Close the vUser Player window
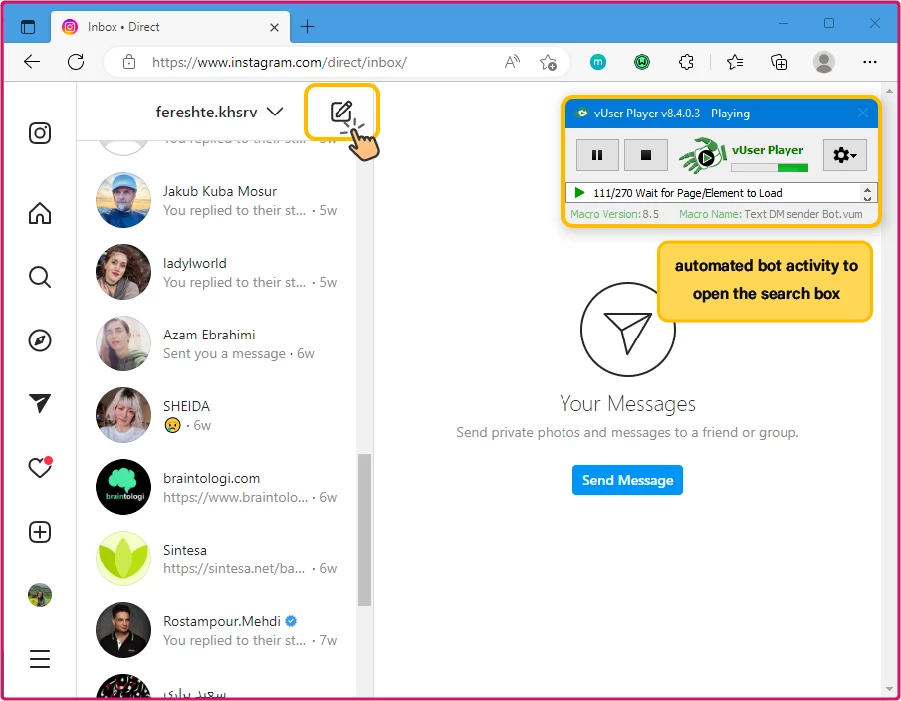This screenshot has height=701, width=901. pos(863,113)
